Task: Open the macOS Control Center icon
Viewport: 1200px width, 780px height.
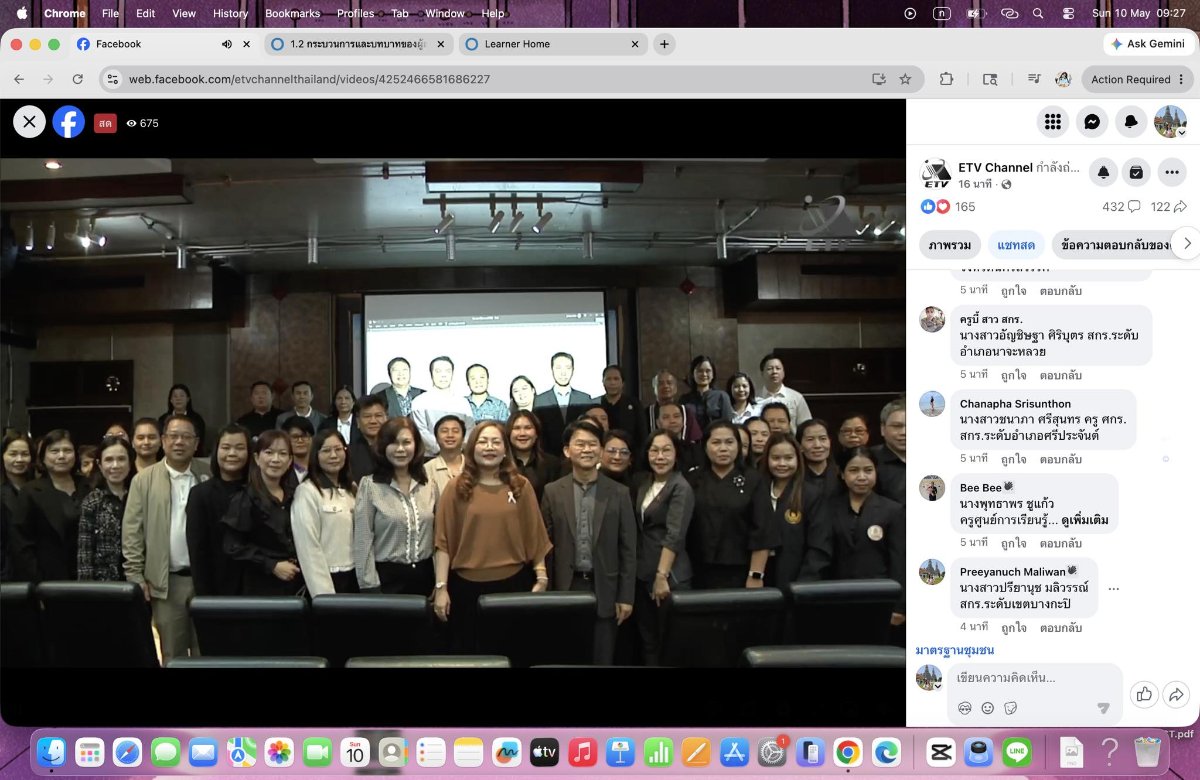Action: click(x=1068, y=13)
